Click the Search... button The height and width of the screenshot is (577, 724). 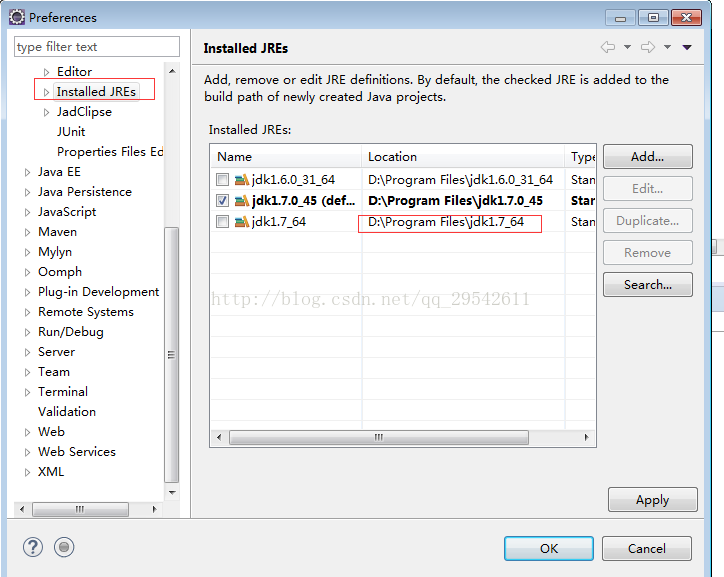[x=647, y=285]
